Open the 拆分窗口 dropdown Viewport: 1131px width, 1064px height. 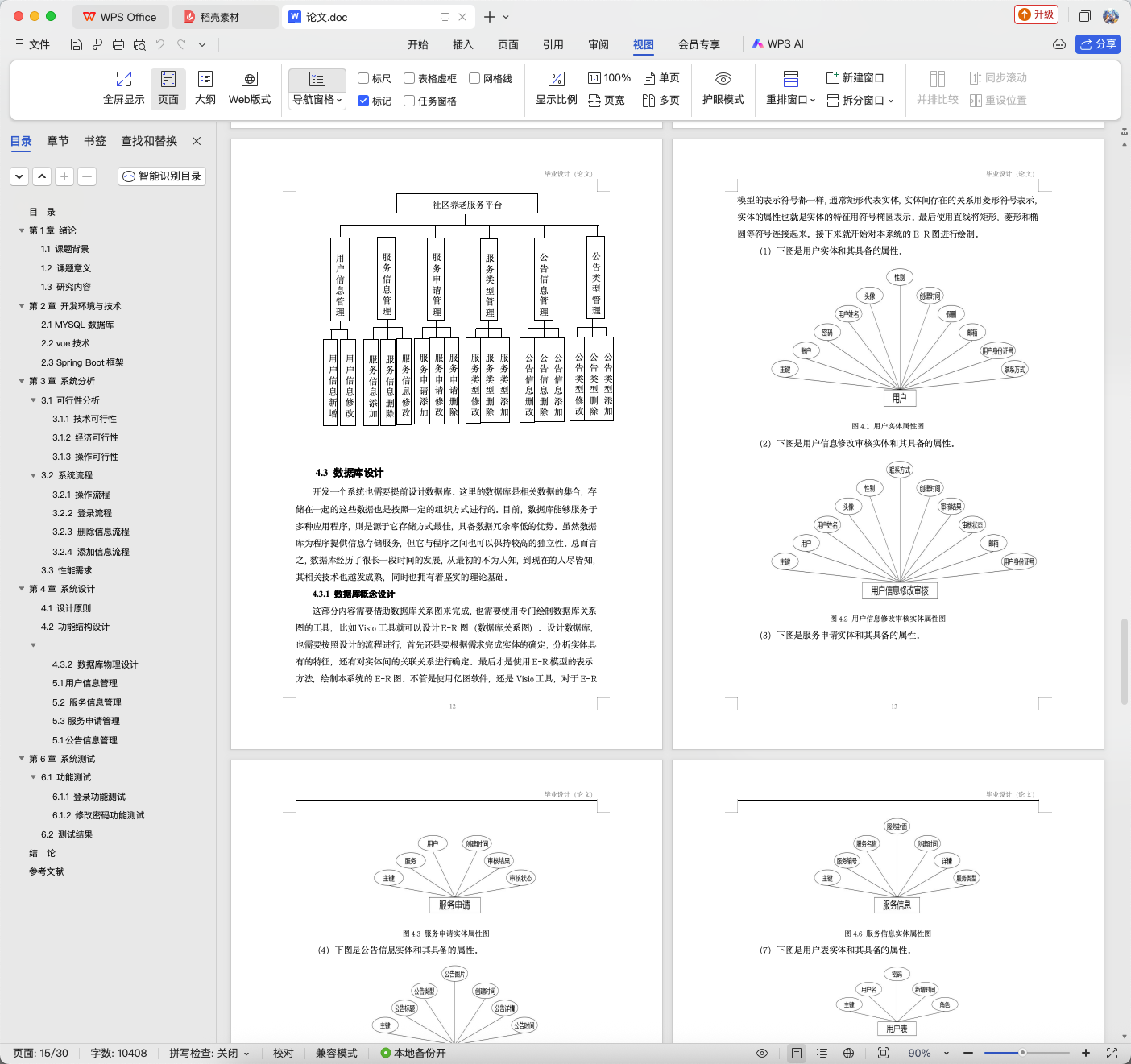click(x=860, y=101)
